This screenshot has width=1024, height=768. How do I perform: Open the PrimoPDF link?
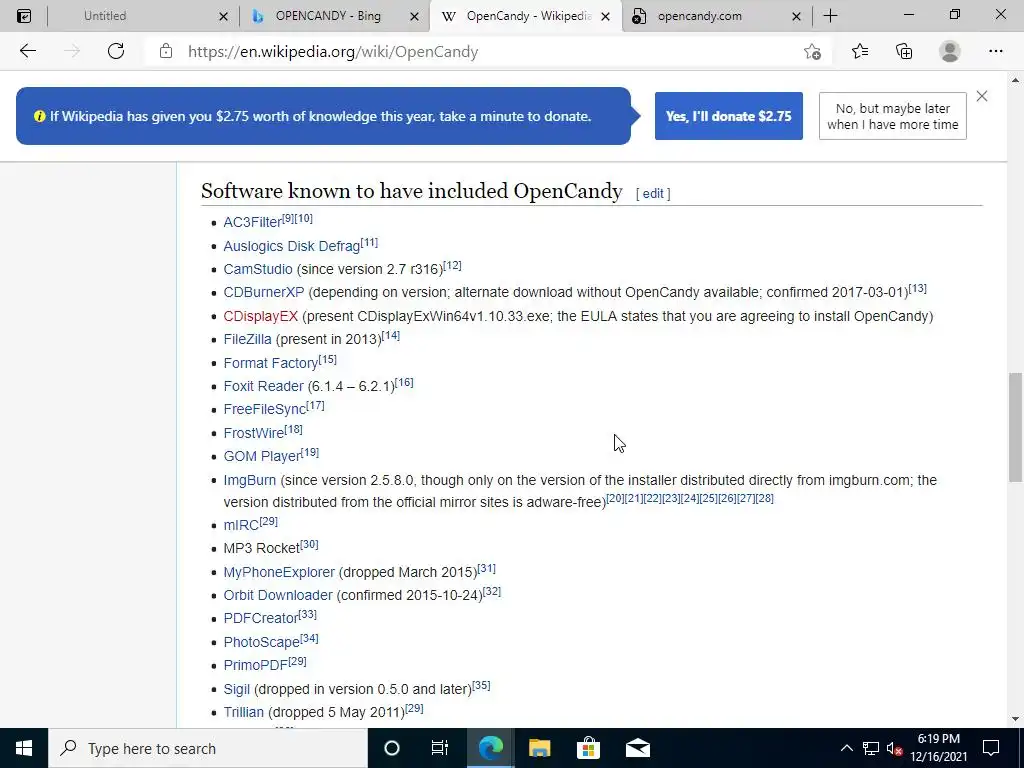(255, 665)
